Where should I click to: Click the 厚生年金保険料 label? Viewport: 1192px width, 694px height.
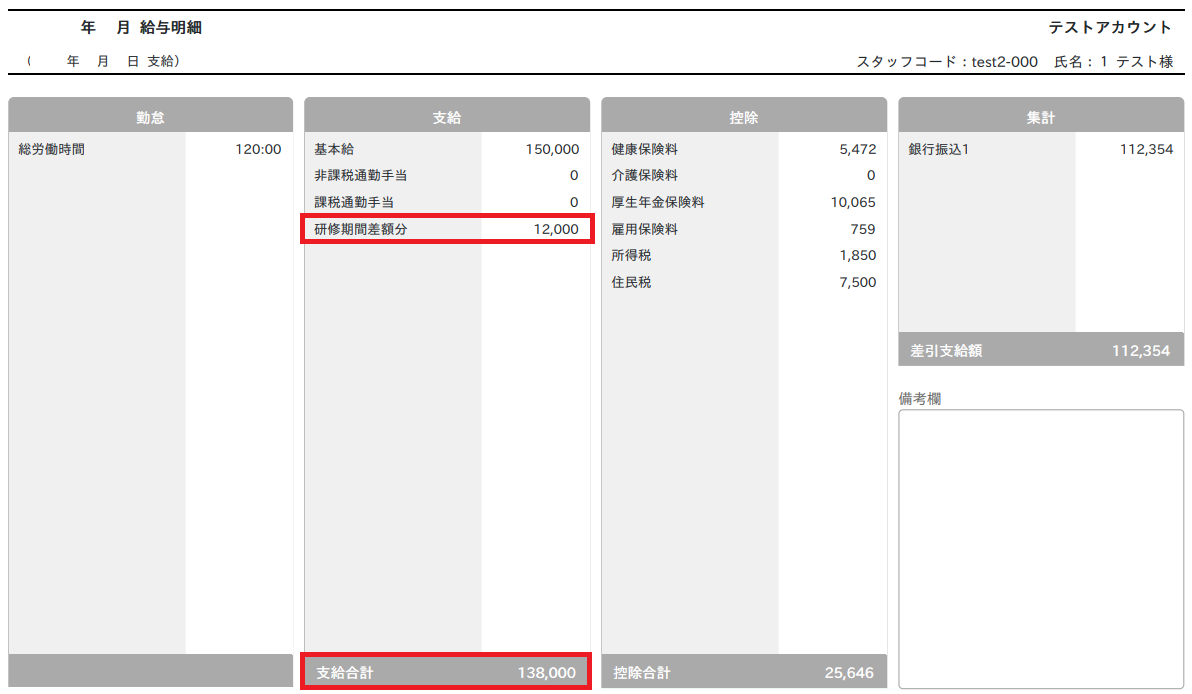[657, 202]
